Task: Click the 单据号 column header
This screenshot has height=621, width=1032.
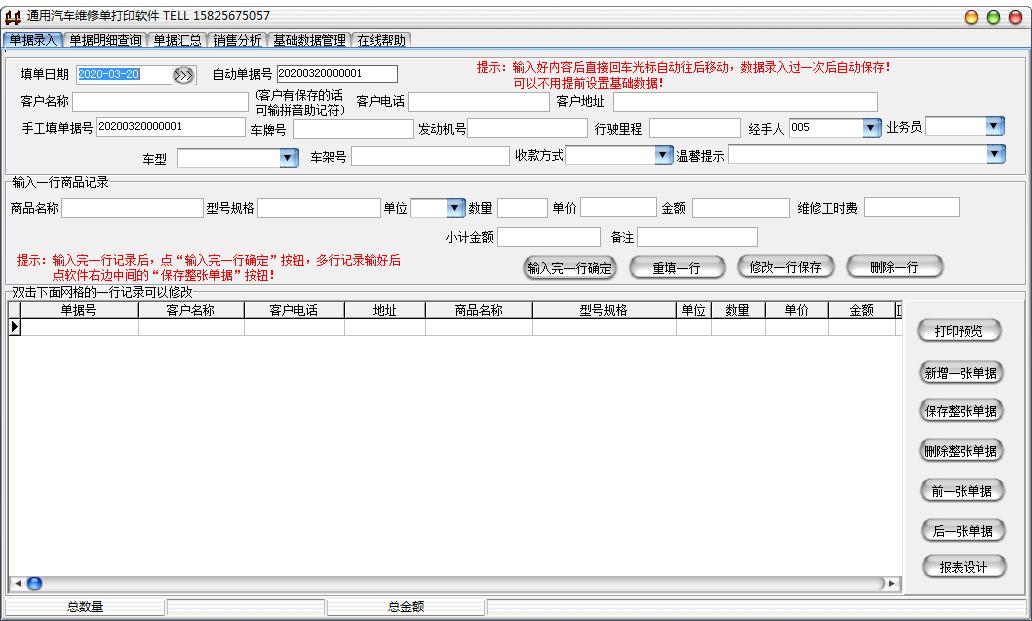Action: (79, 310)
